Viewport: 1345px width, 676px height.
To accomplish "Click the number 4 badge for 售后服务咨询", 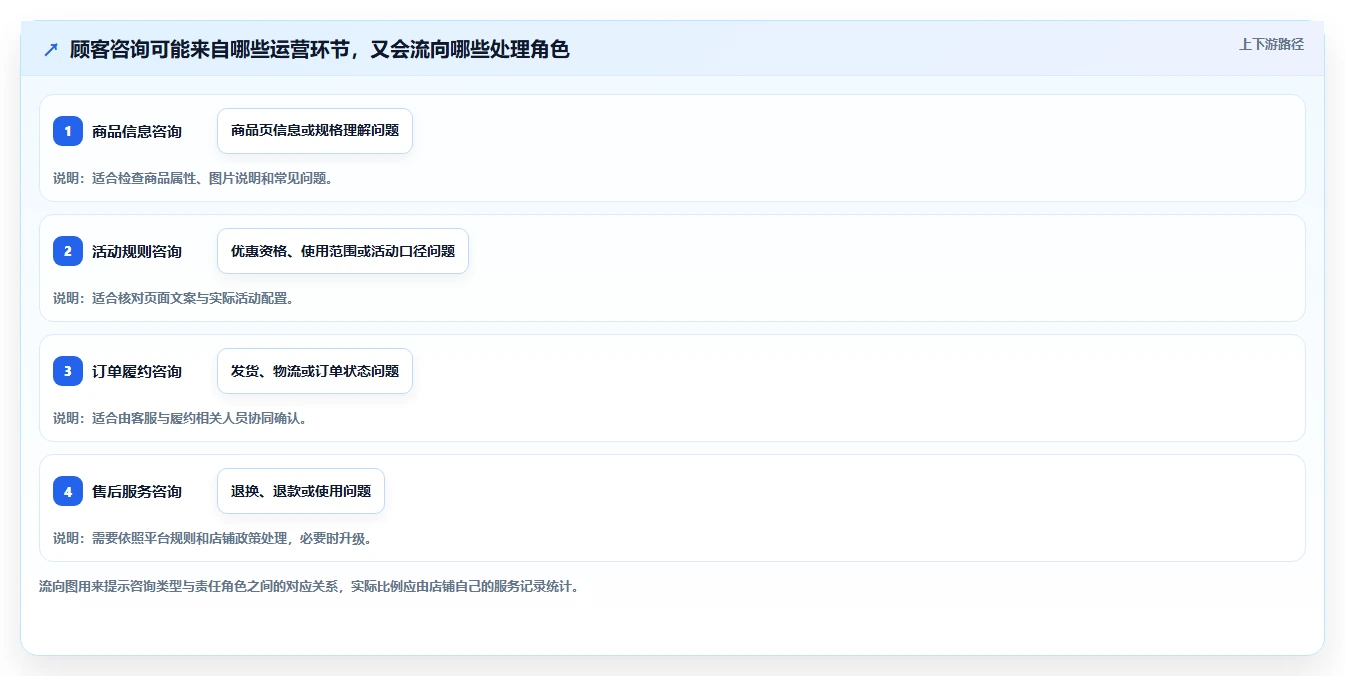I will pos(68,491).
